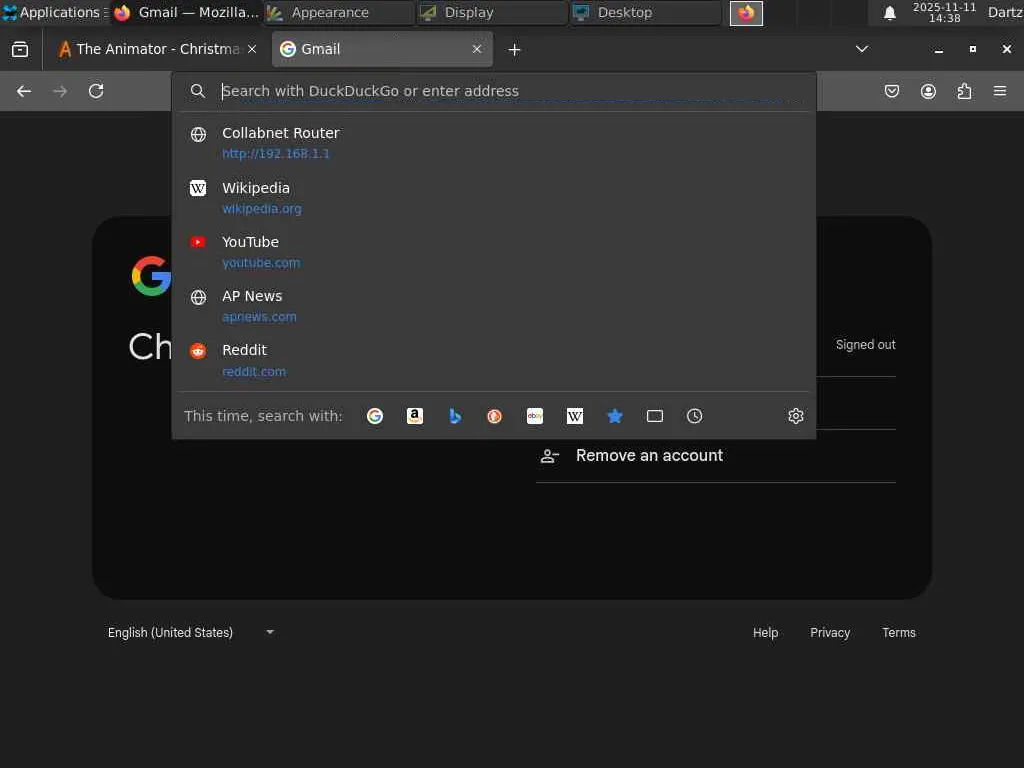
Task: Open the Extensions puzzle icon
Action: tap(964, 91)
